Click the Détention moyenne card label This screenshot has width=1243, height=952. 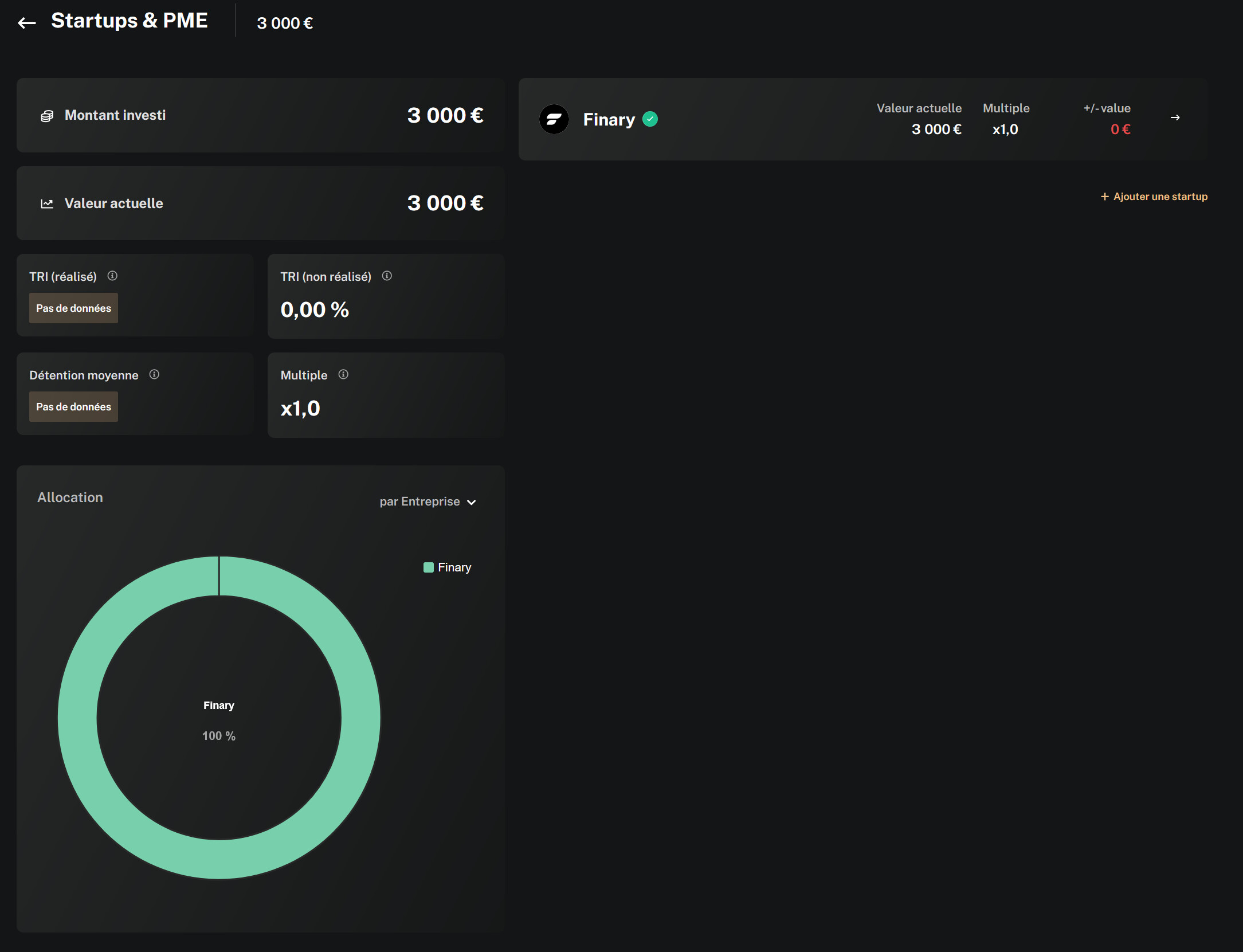84,375
